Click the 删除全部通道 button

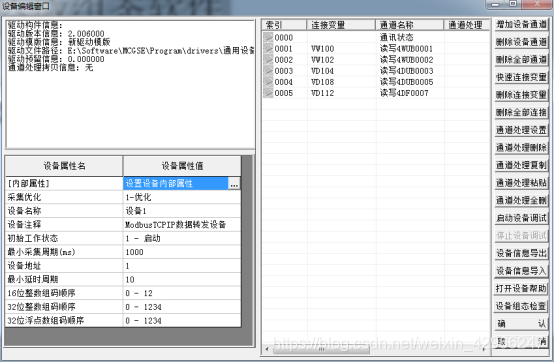pos(521,60)
